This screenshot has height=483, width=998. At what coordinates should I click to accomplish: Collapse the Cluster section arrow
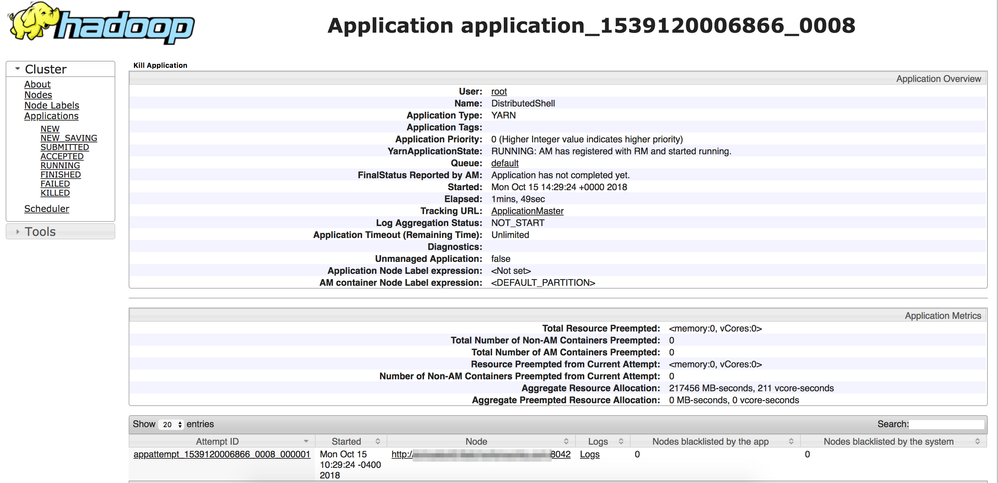coord(17,69)
